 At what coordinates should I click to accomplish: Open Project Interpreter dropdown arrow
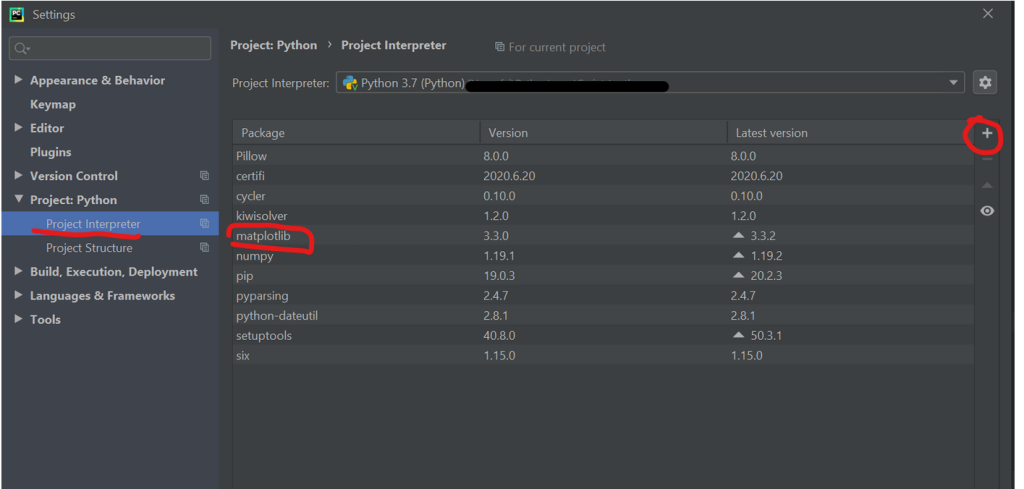[x=953, y=83]
